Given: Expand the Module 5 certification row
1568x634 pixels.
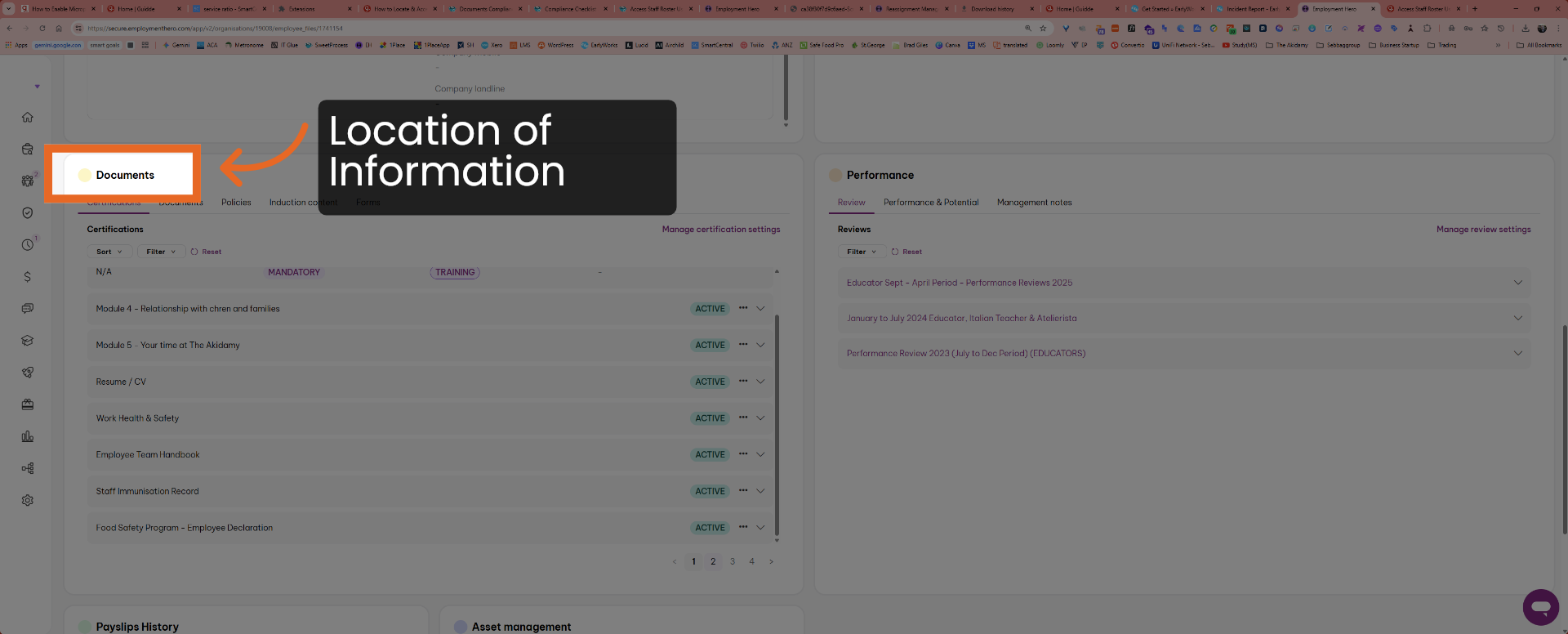Looking at the screenshot, I should pos(760,345).
